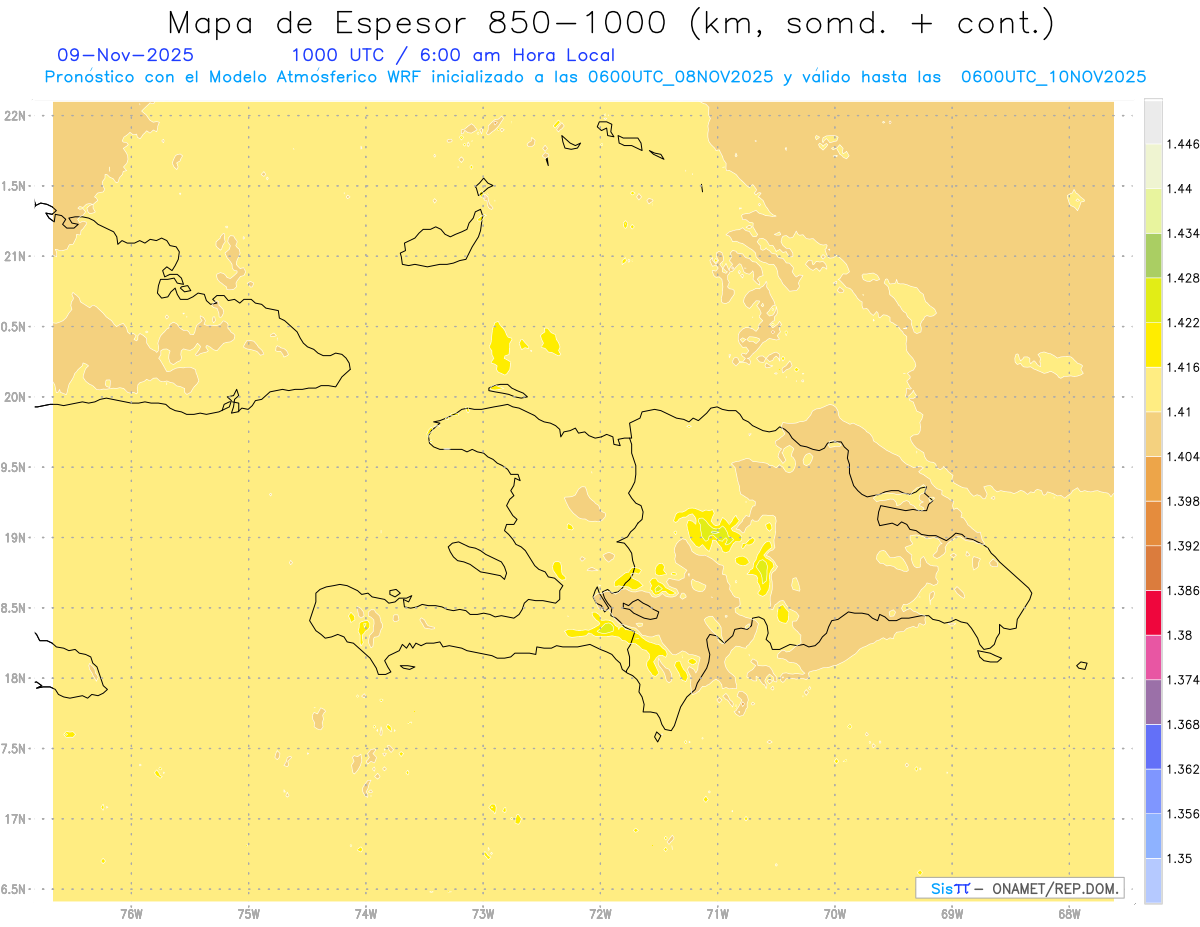Image resolution: width=1200 pixels, height=927 pixels.
Task: Click the legend value '1.374'
Action: tap(1183, 680)
